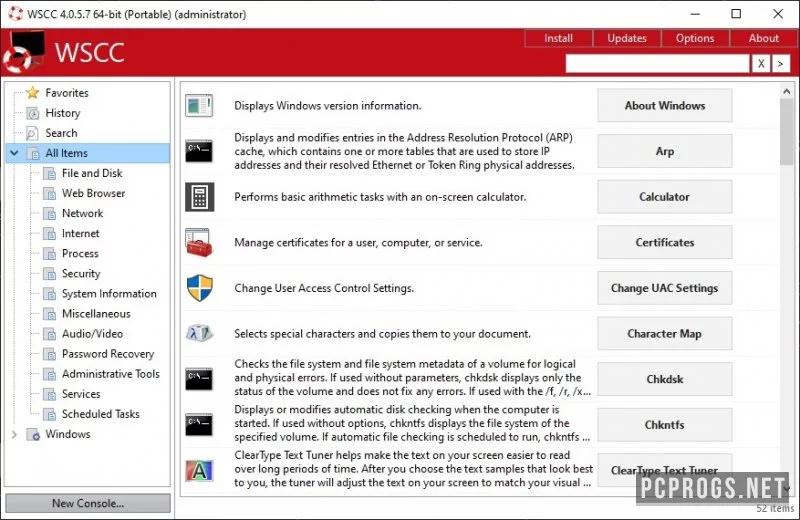Screen dimensions: 800x520
Task: Click 'Manage certificates for a user' description
Action: 358,242
